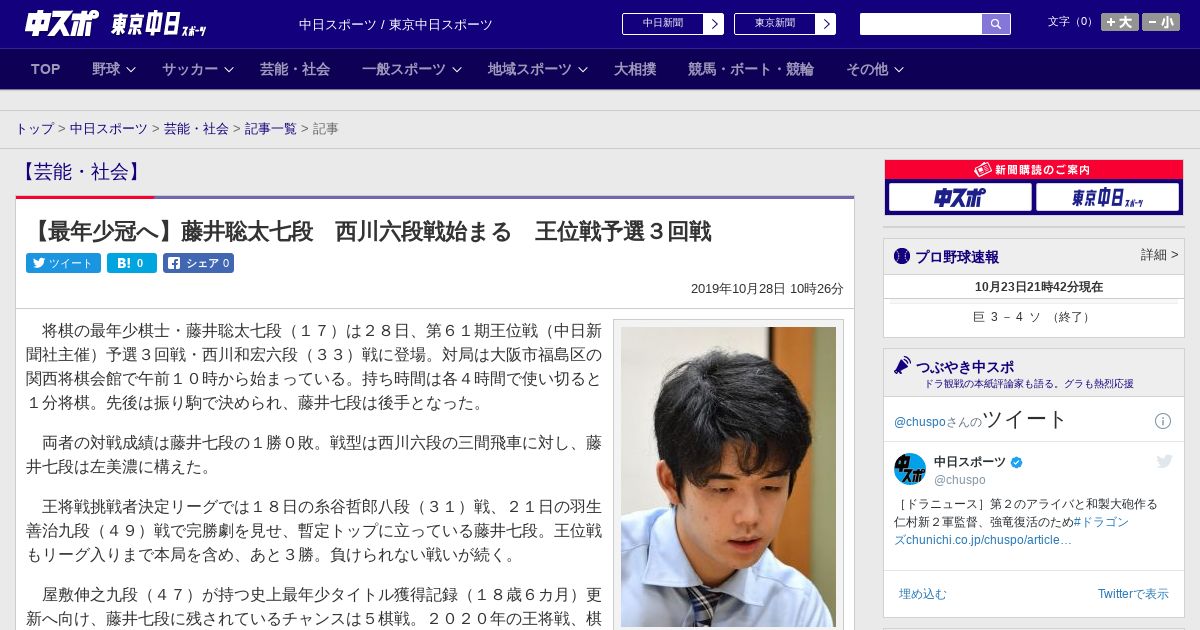Click the search magnifier button
1200x630 pixels.
coord(996,24)
